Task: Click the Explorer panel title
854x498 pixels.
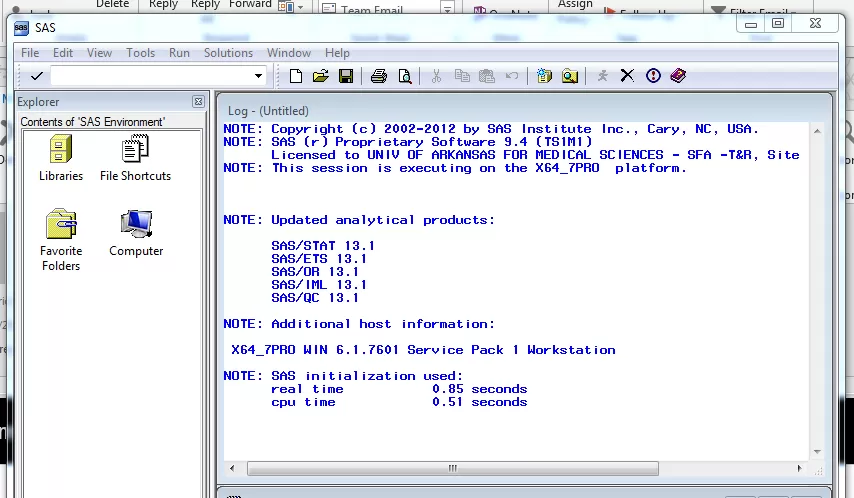Action: (38, 102)
